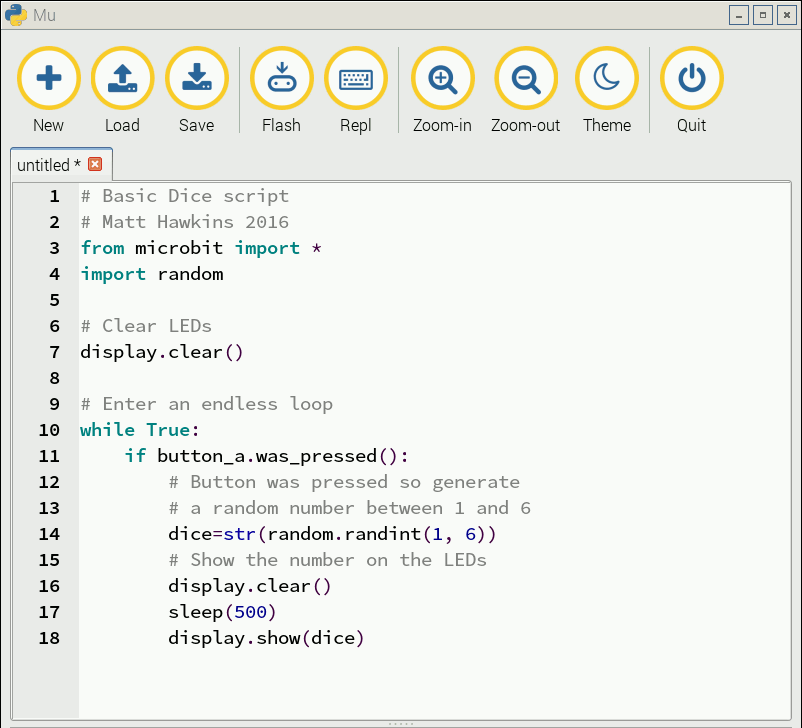The image size is (802, 728).
Task: Click line 16 'display.clear()'
Action: click(x=250, y=586)
